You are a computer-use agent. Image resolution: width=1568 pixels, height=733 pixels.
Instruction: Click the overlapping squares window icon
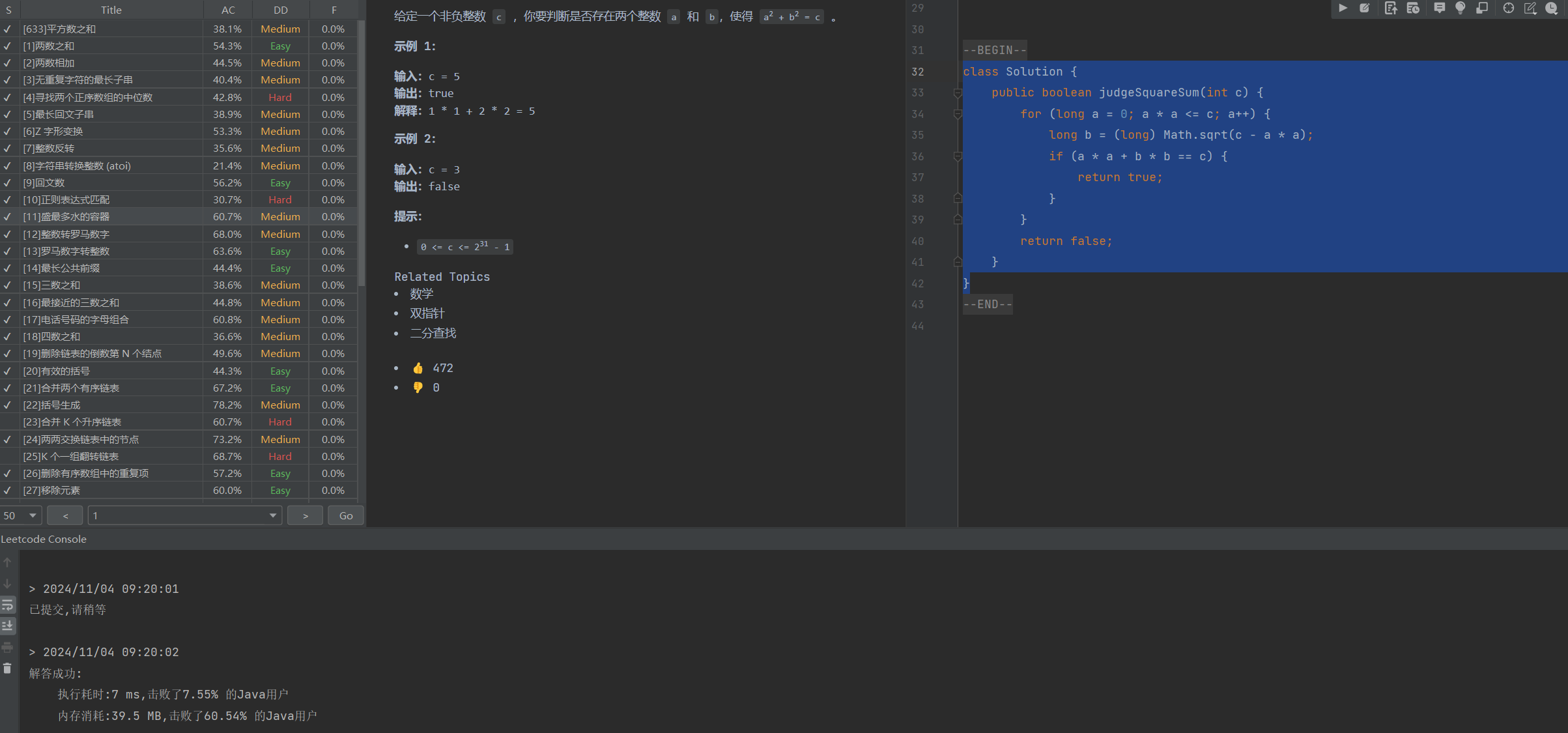click(1482, 8)
